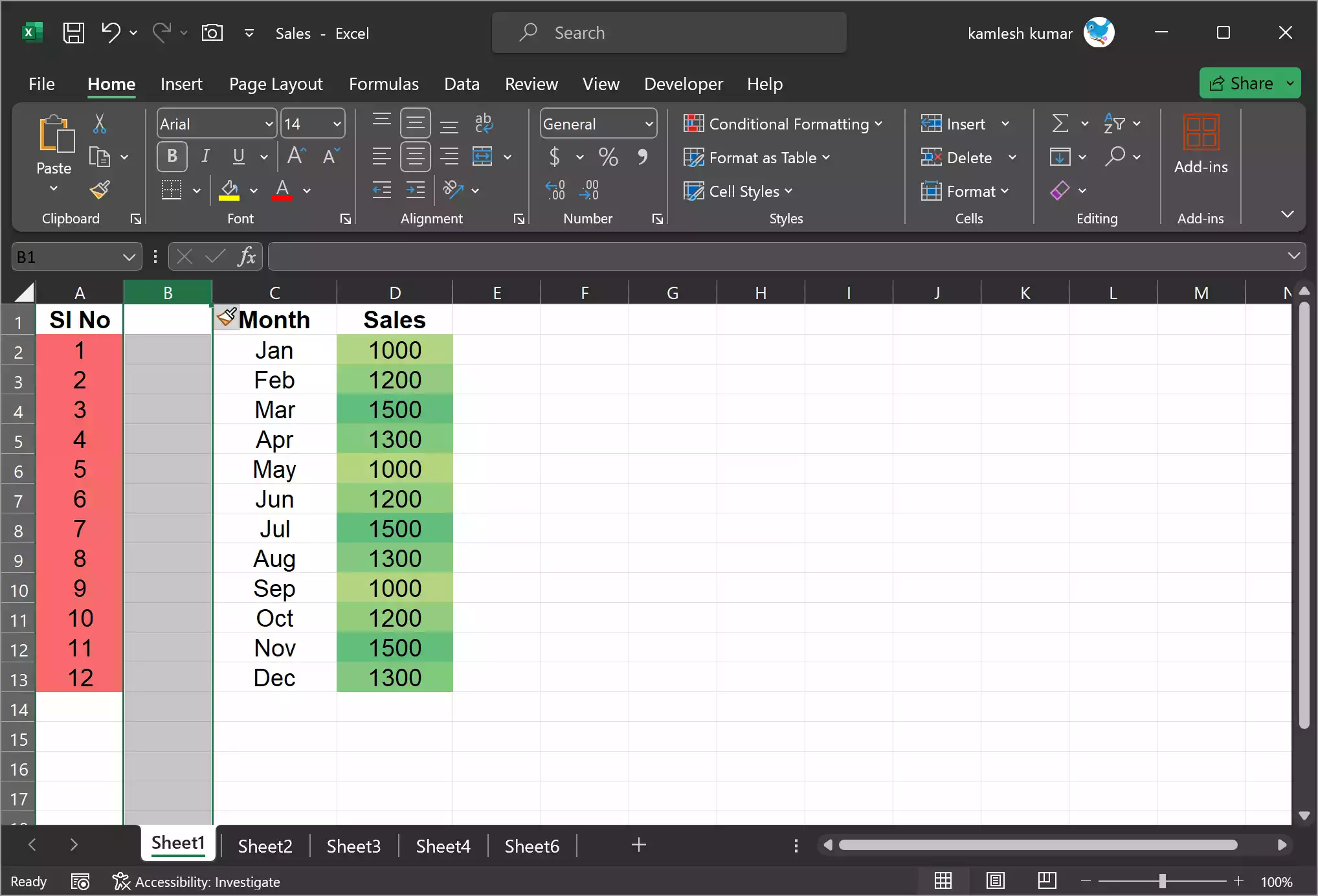
Task: Expand the Cell Styles gallery
Action: (x=738, y=191)
